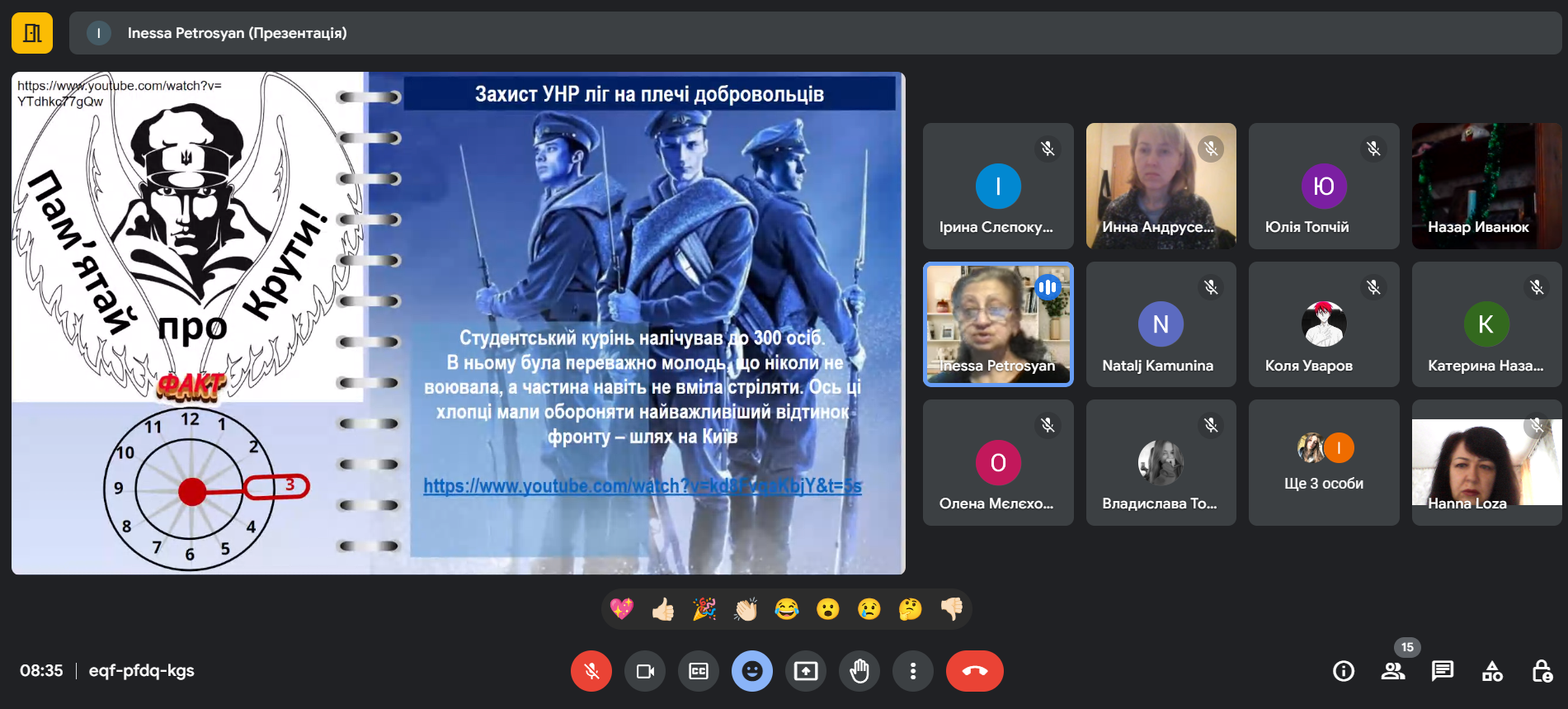Toggle the camera on or off
The height and width of the screenshot is (709, 1568).
[x=645, y=671]
